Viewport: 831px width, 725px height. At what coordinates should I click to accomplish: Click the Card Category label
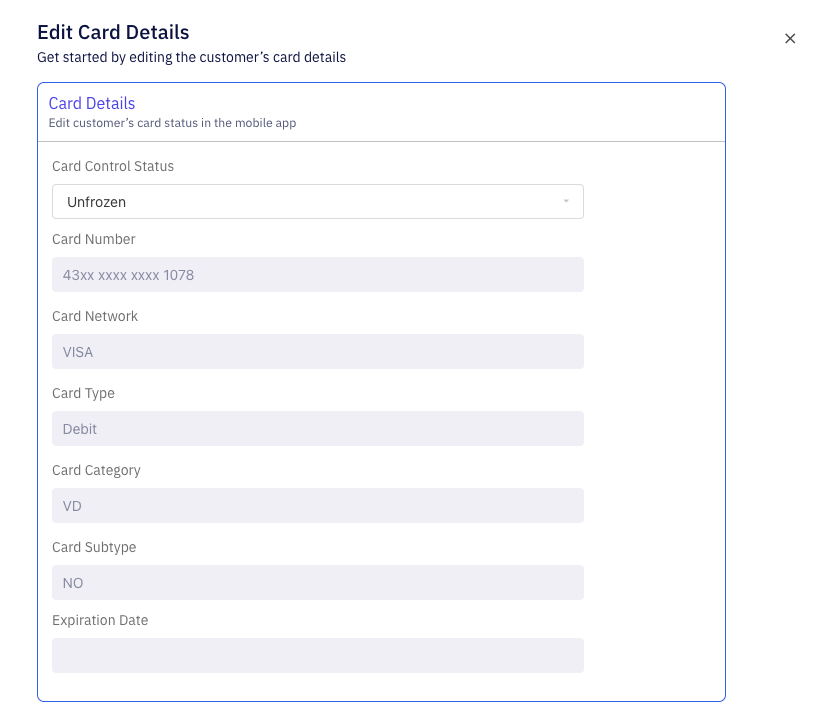click(x=96, y=470)
